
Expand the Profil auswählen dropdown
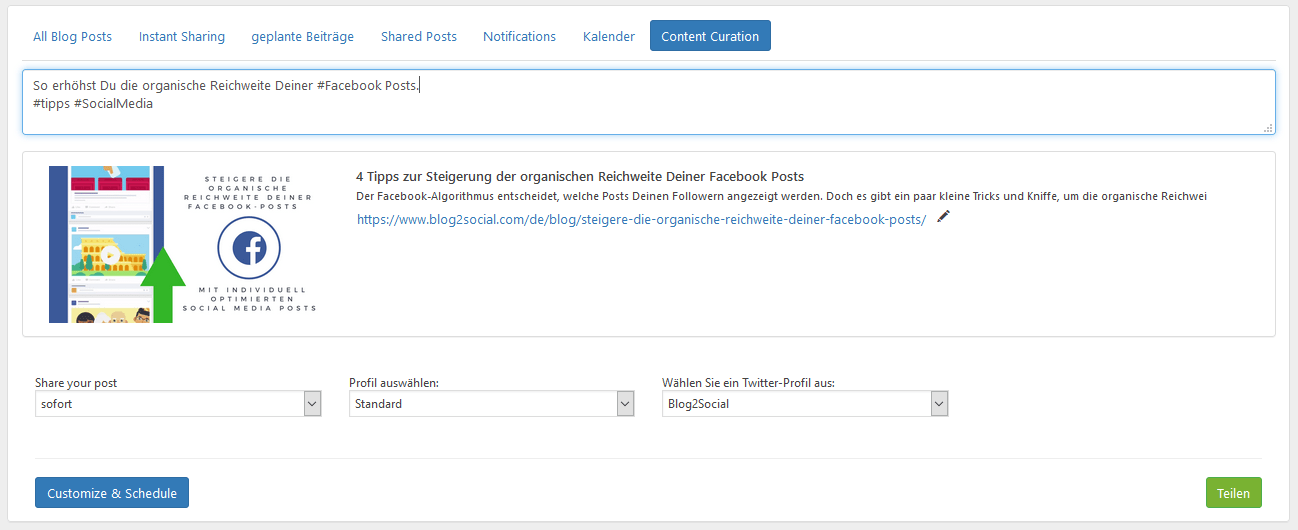coord(492,404)
